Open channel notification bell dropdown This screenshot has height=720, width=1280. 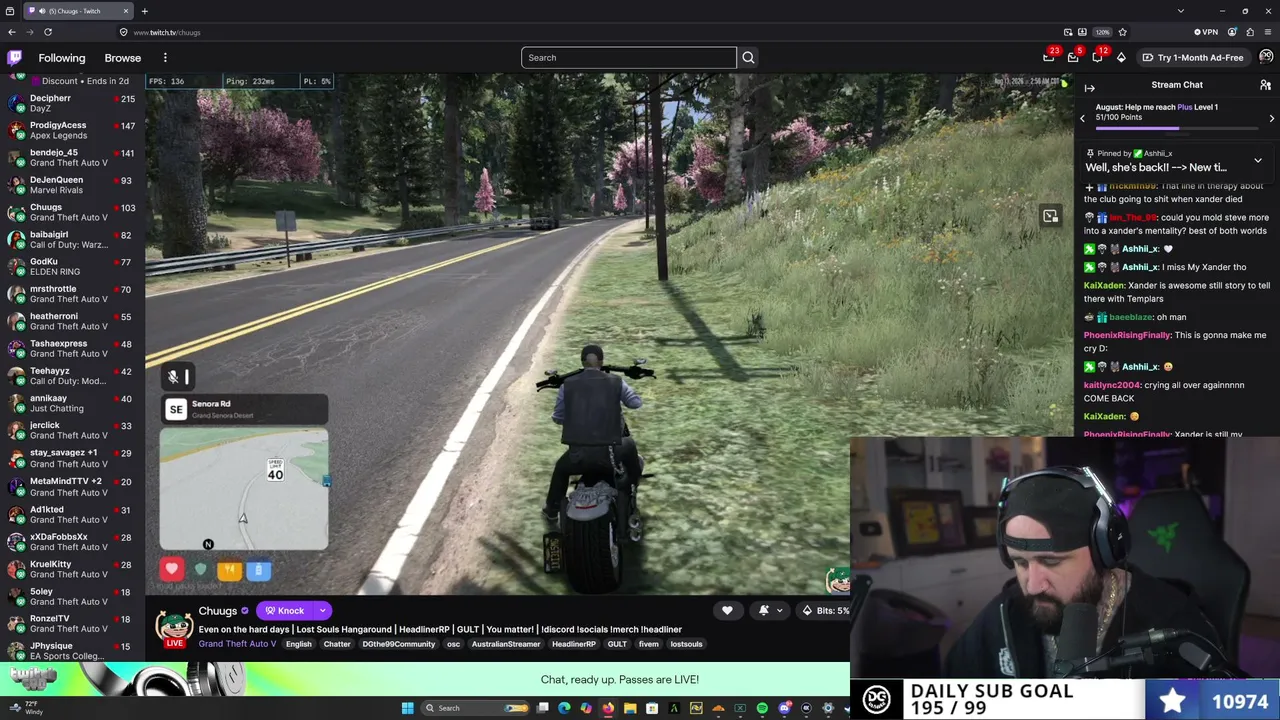[768, 611]
